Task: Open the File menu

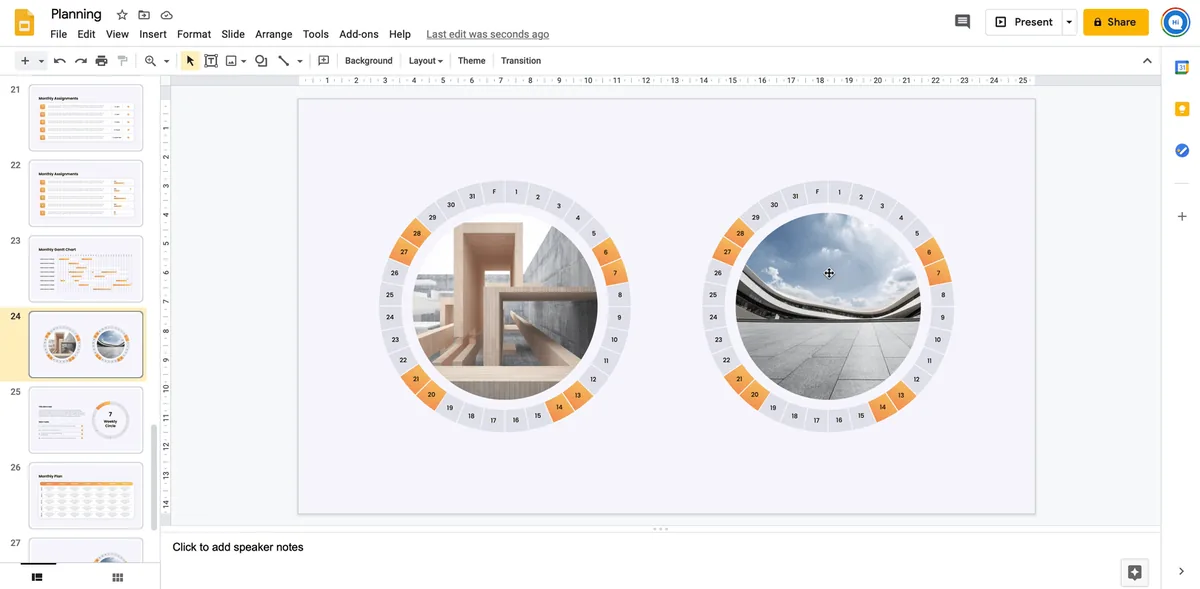Action: click(59, 34)
